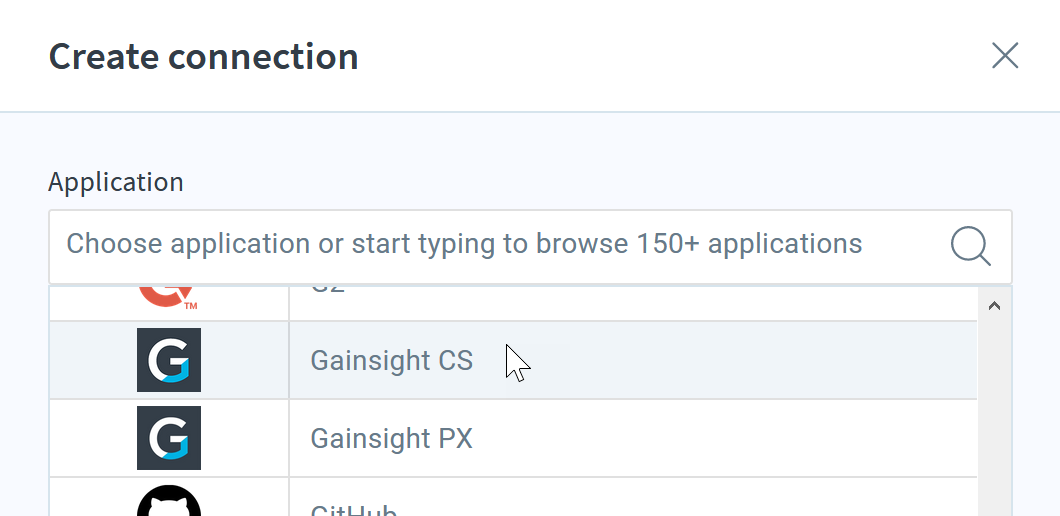Viewport: 1060px width, 516px height.
Task: Click the Gainsight PX logo icon
Action: click(x=169, y=438)
